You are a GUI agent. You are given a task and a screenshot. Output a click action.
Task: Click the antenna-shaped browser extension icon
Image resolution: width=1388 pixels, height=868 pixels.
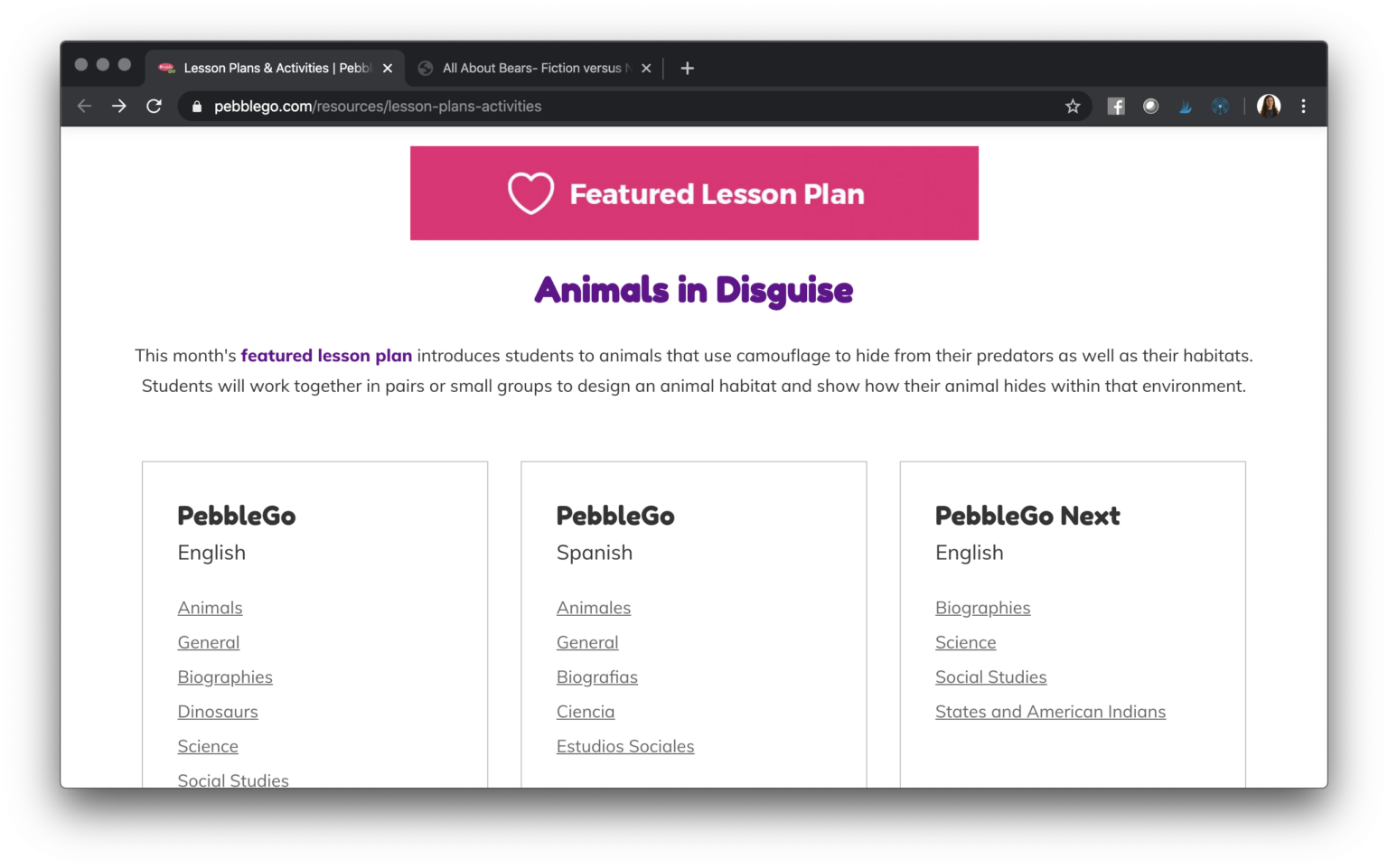tap(1220, 106)
